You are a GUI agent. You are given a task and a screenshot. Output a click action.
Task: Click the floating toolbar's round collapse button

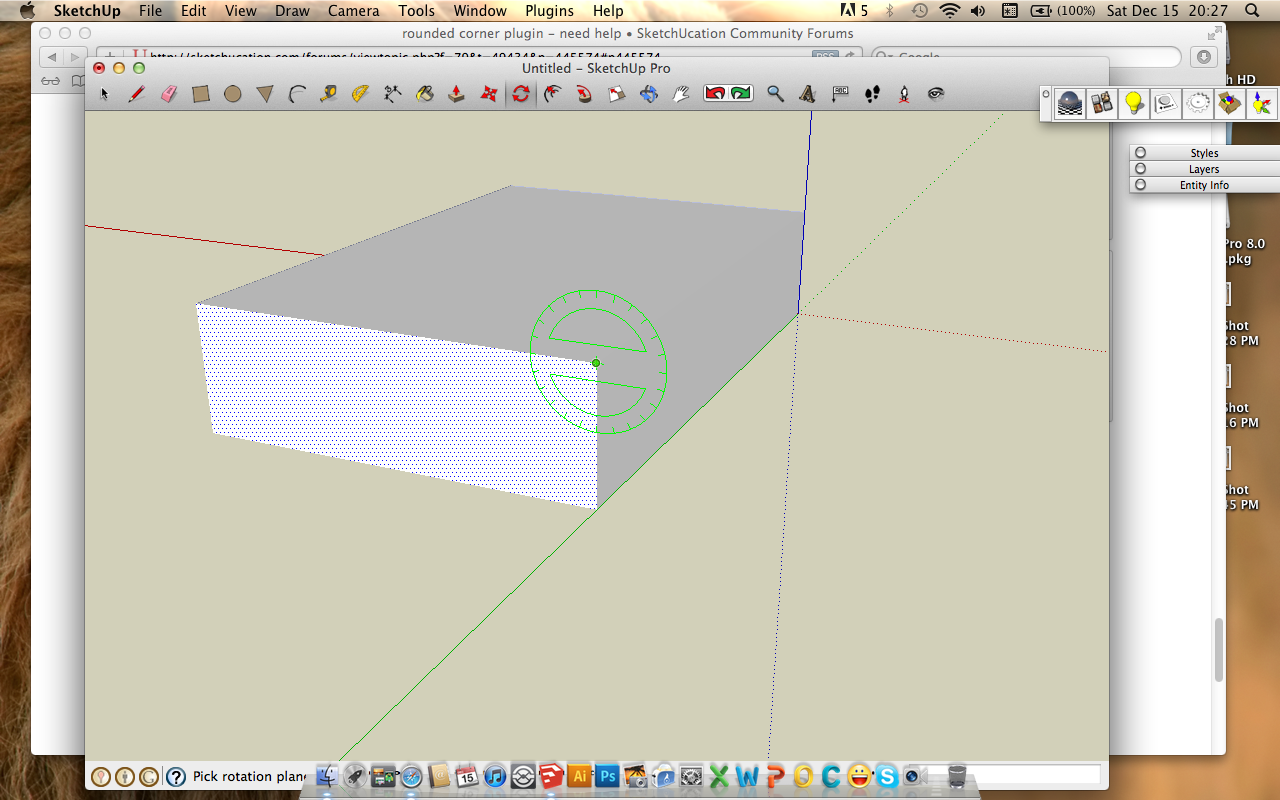[x=1046, y=94]
